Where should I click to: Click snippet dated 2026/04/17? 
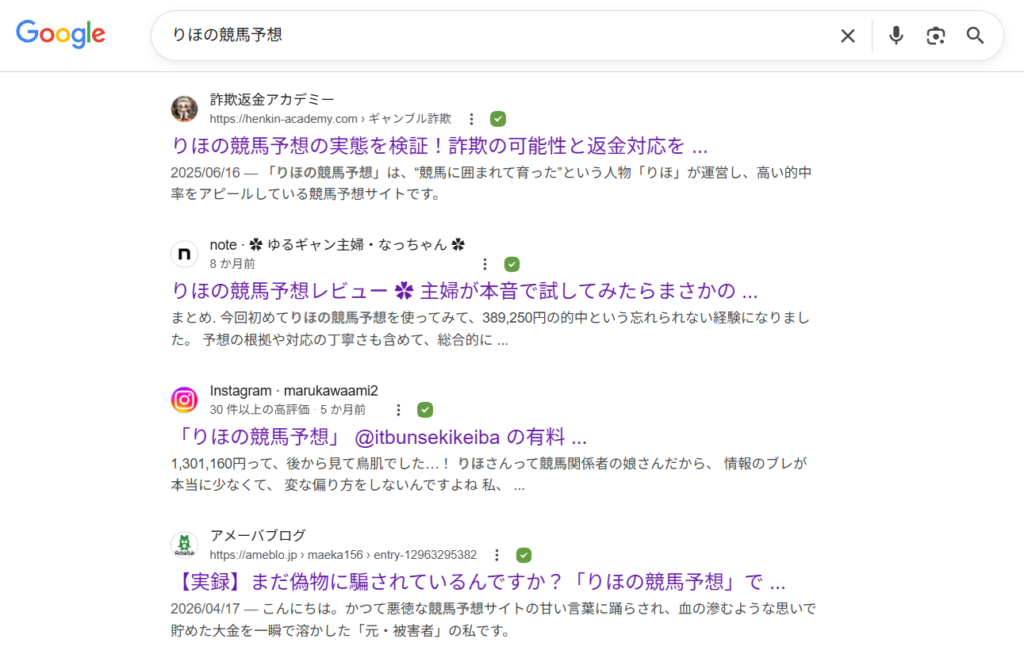pyautogui.click(x=493, y=619)
